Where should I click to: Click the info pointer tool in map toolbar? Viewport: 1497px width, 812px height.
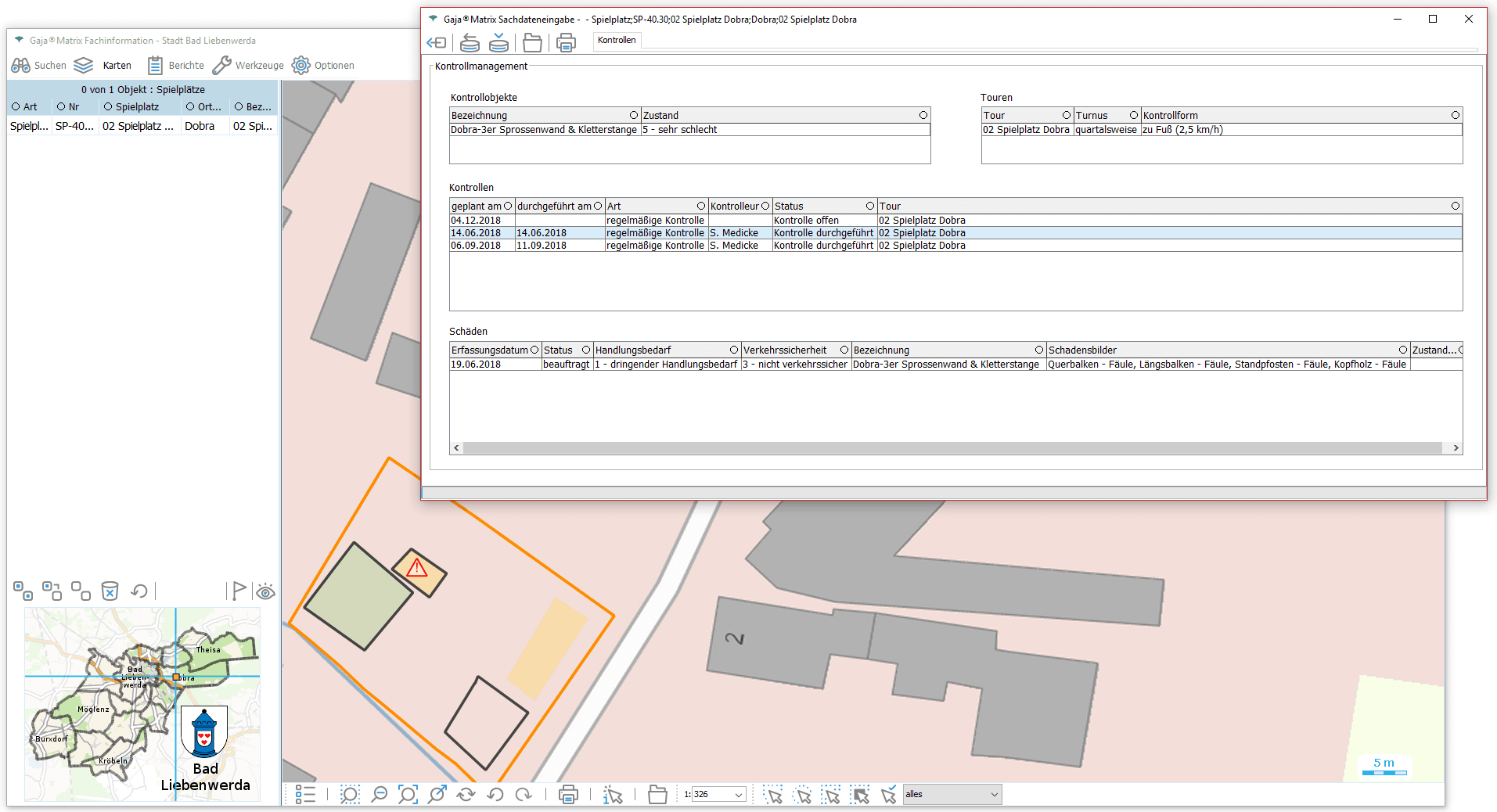[613, 795]
